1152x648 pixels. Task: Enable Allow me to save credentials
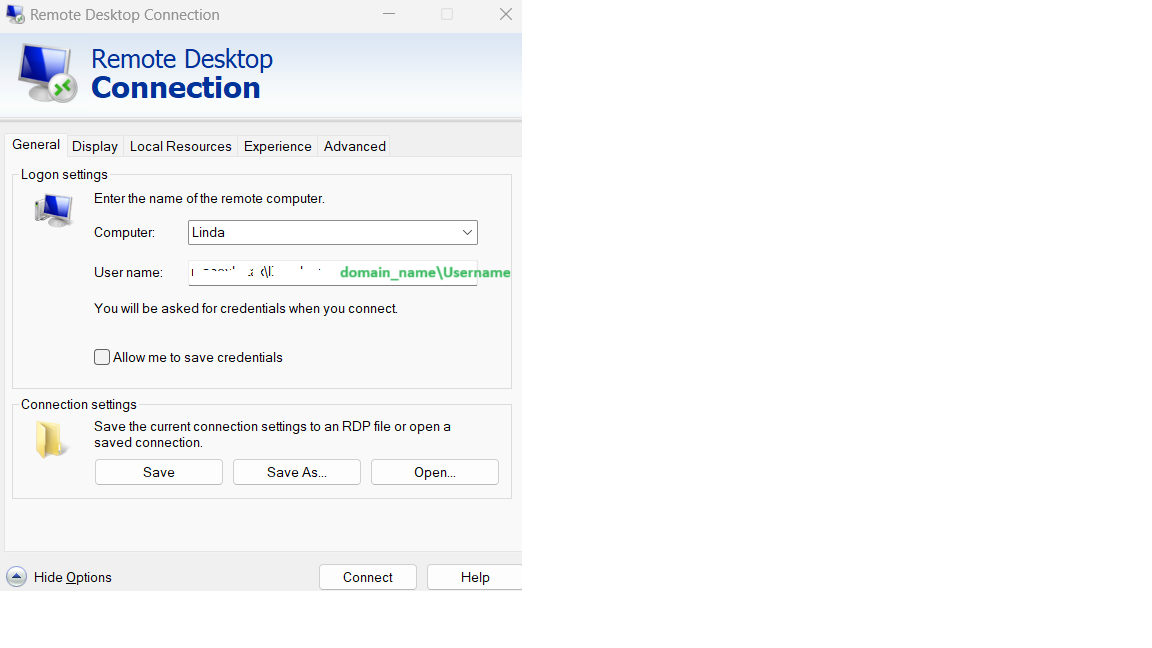(101, 357)
